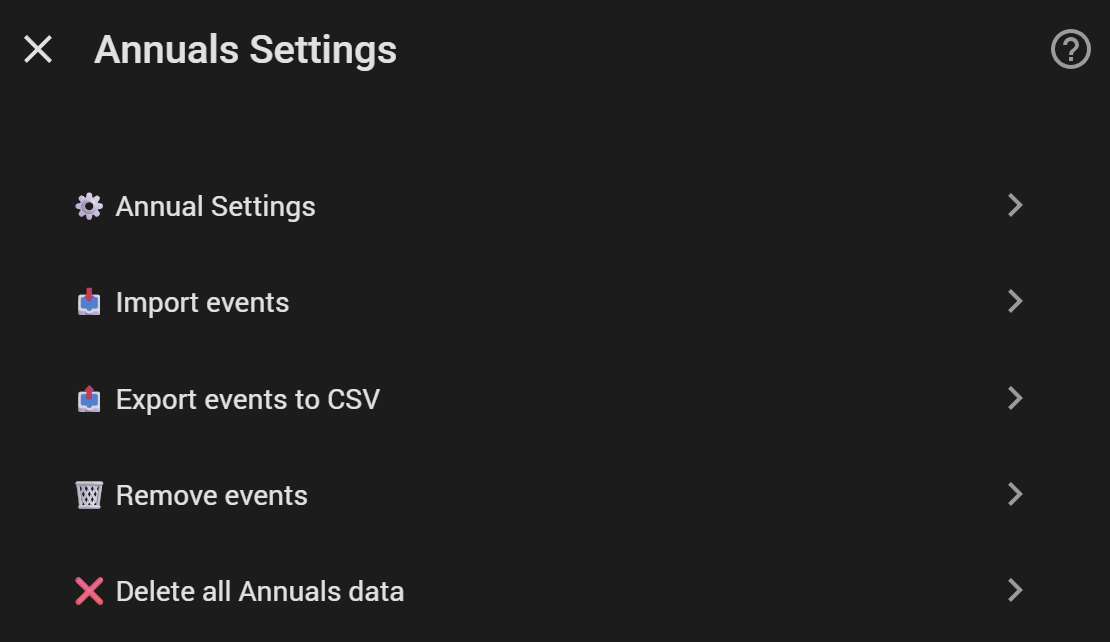Open help via question mark icon
Viewport: 1110px width, 642px height.
point(1070,49)
